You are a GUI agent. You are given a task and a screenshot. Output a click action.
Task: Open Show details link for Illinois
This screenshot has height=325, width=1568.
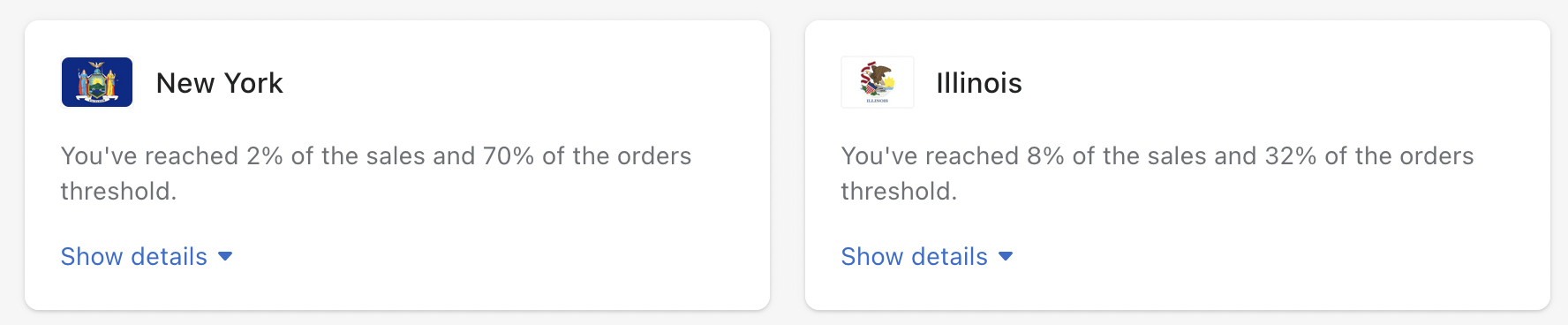(915, 256)
